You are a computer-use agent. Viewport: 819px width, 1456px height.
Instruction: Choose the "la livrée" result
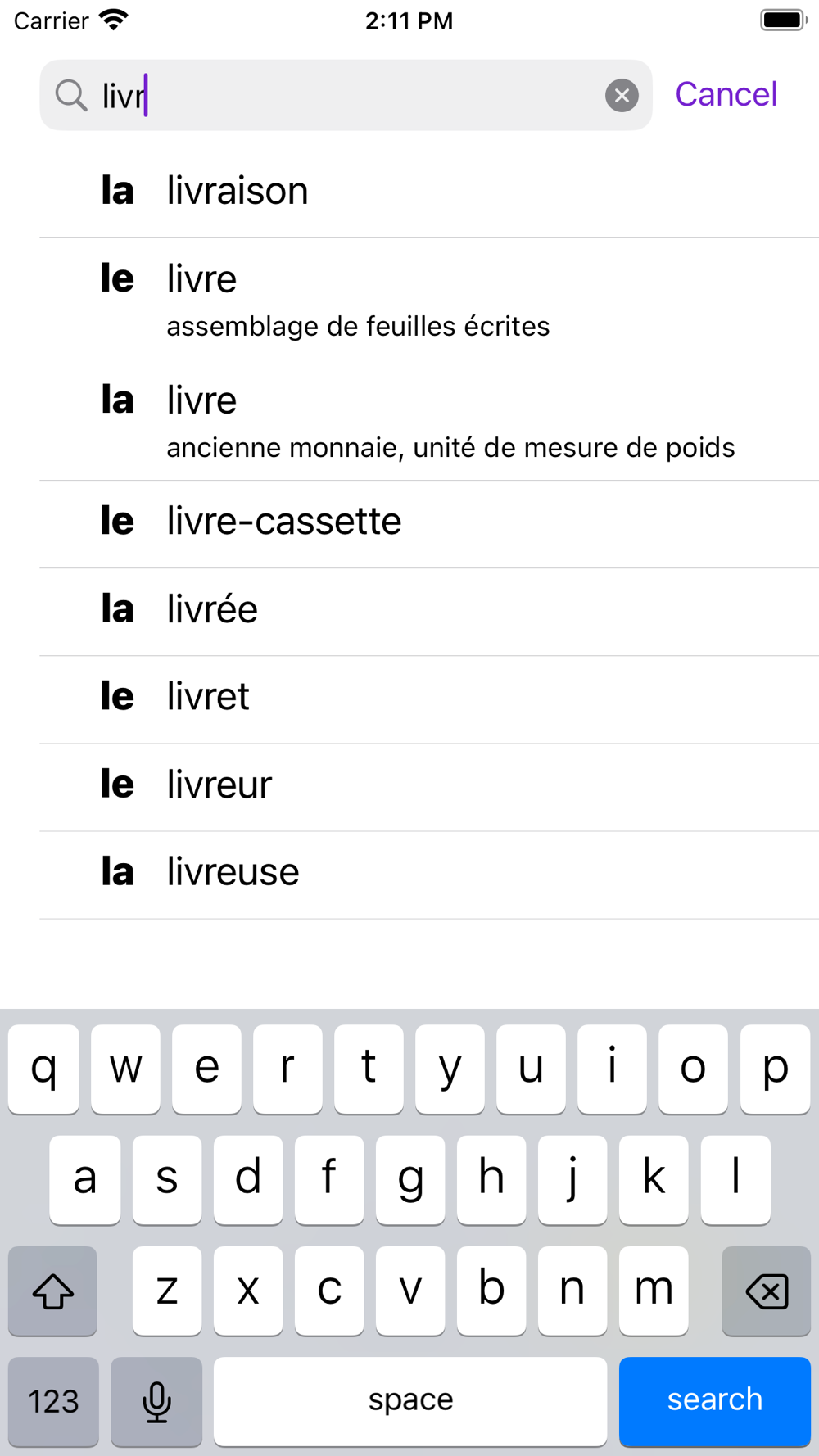coord(429,612)
